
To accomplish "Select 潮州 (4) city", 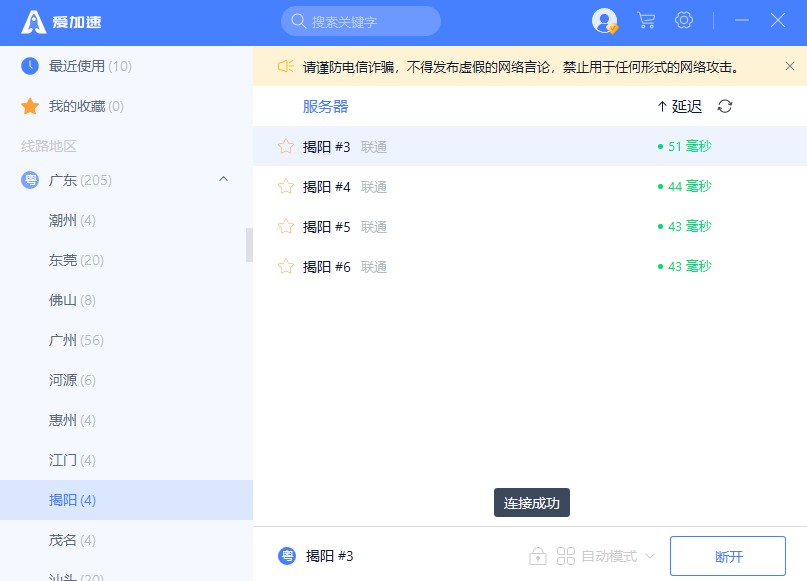I will [126, 220].
